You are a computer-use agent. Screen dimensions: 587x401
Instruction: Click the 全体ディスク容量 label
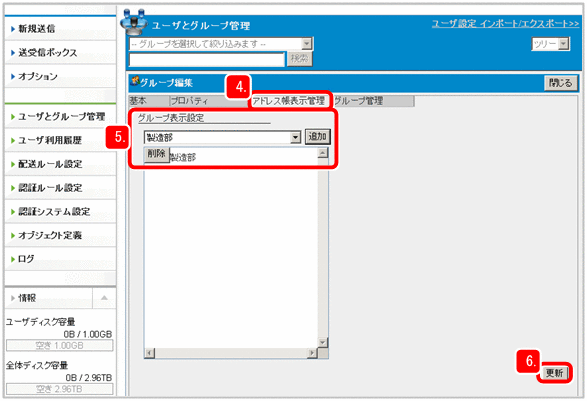point(37,365)
